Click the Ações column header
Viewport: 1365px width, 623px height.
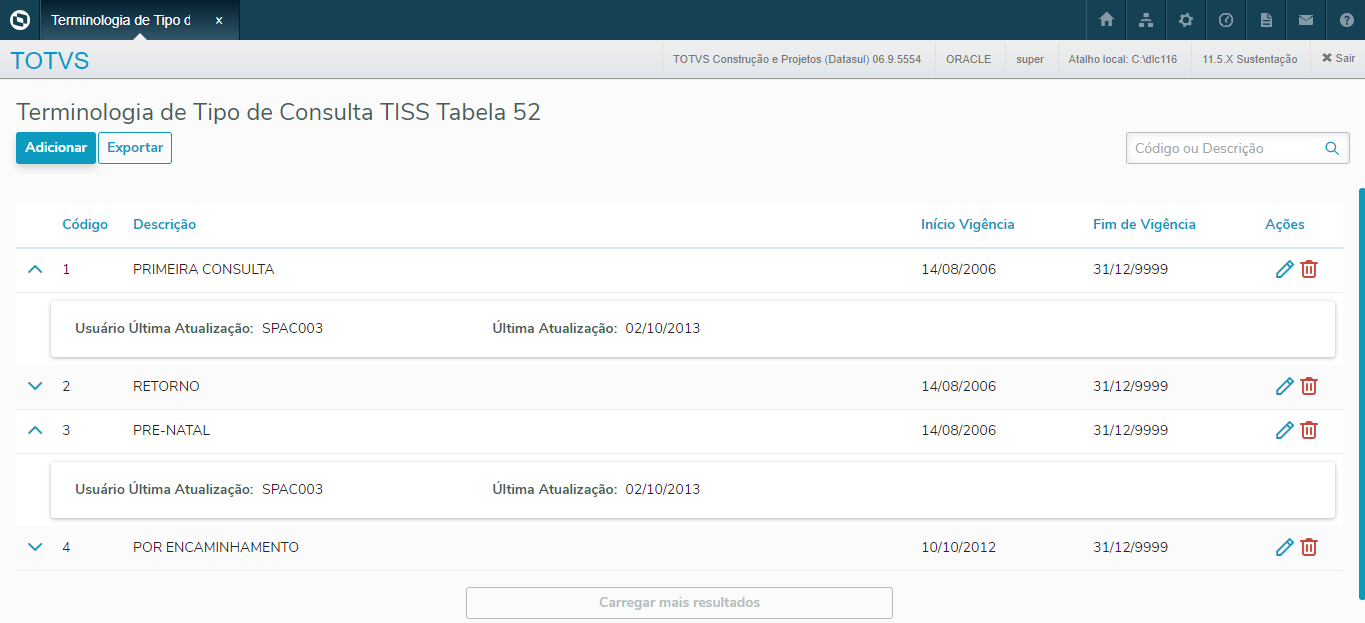1285,224
